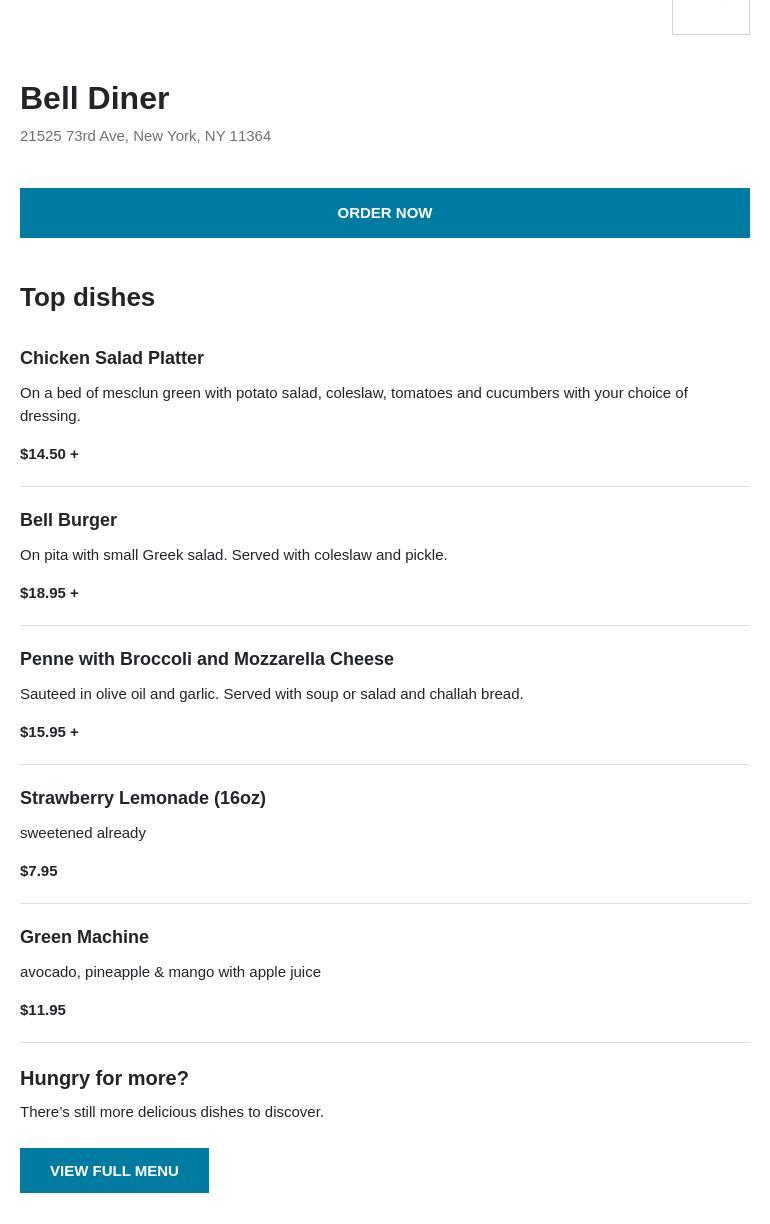The height and width of the screenshot is (1224, 770).
Task: Click the $18.95 + Bell Burger price
Action: pos(49,593)
